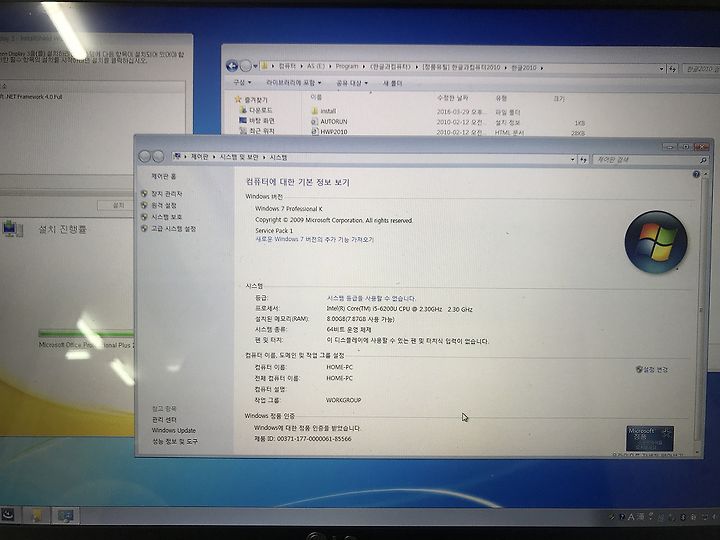Screen dimensions: 720x540
Task: Click folder icon in Explorer address bar
Action: pyautogui.click(x=265, y=66)
